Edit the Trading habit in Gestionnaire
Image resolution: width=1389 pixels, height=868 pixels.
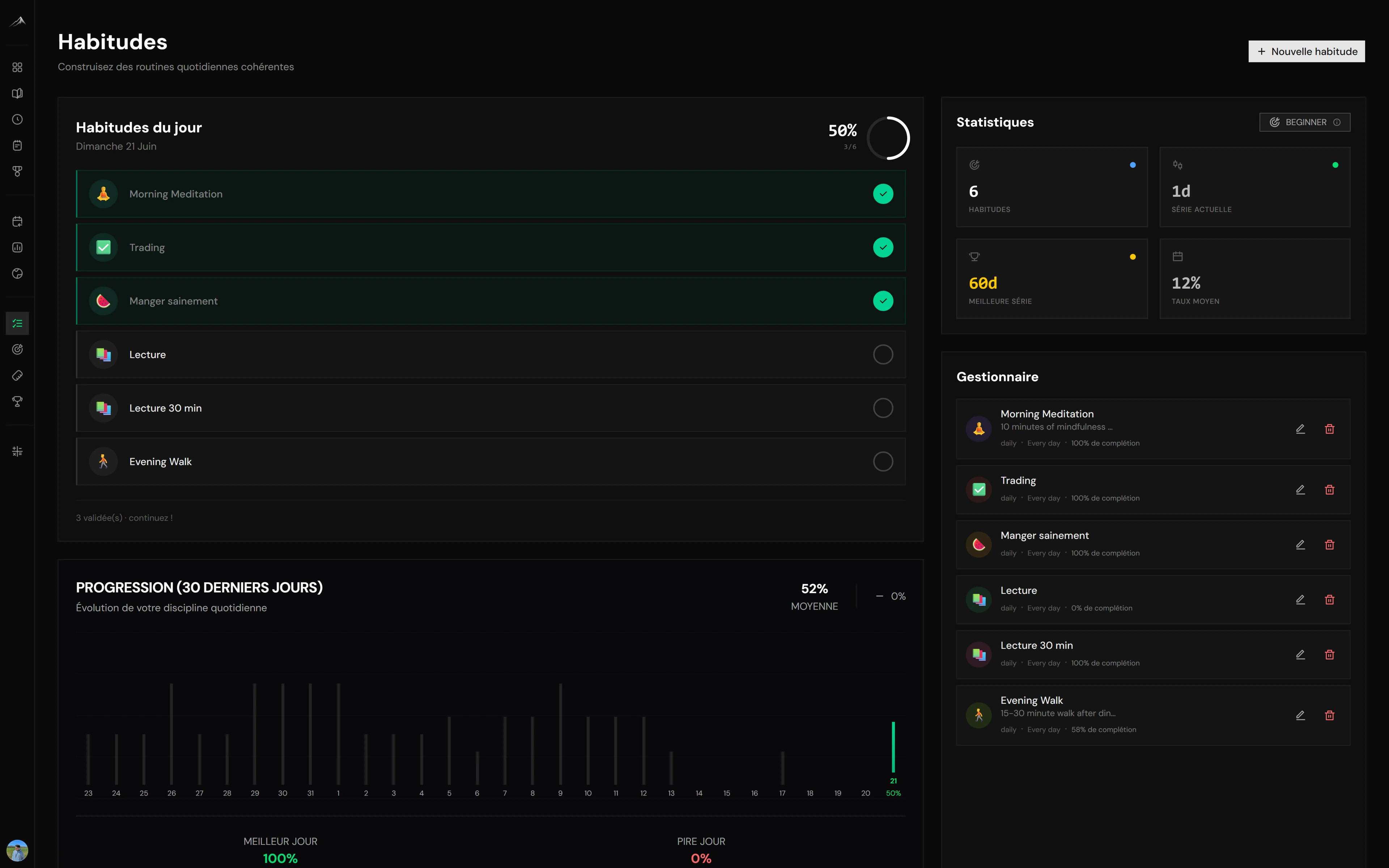pyautogui.click(x=1301, y=490)
